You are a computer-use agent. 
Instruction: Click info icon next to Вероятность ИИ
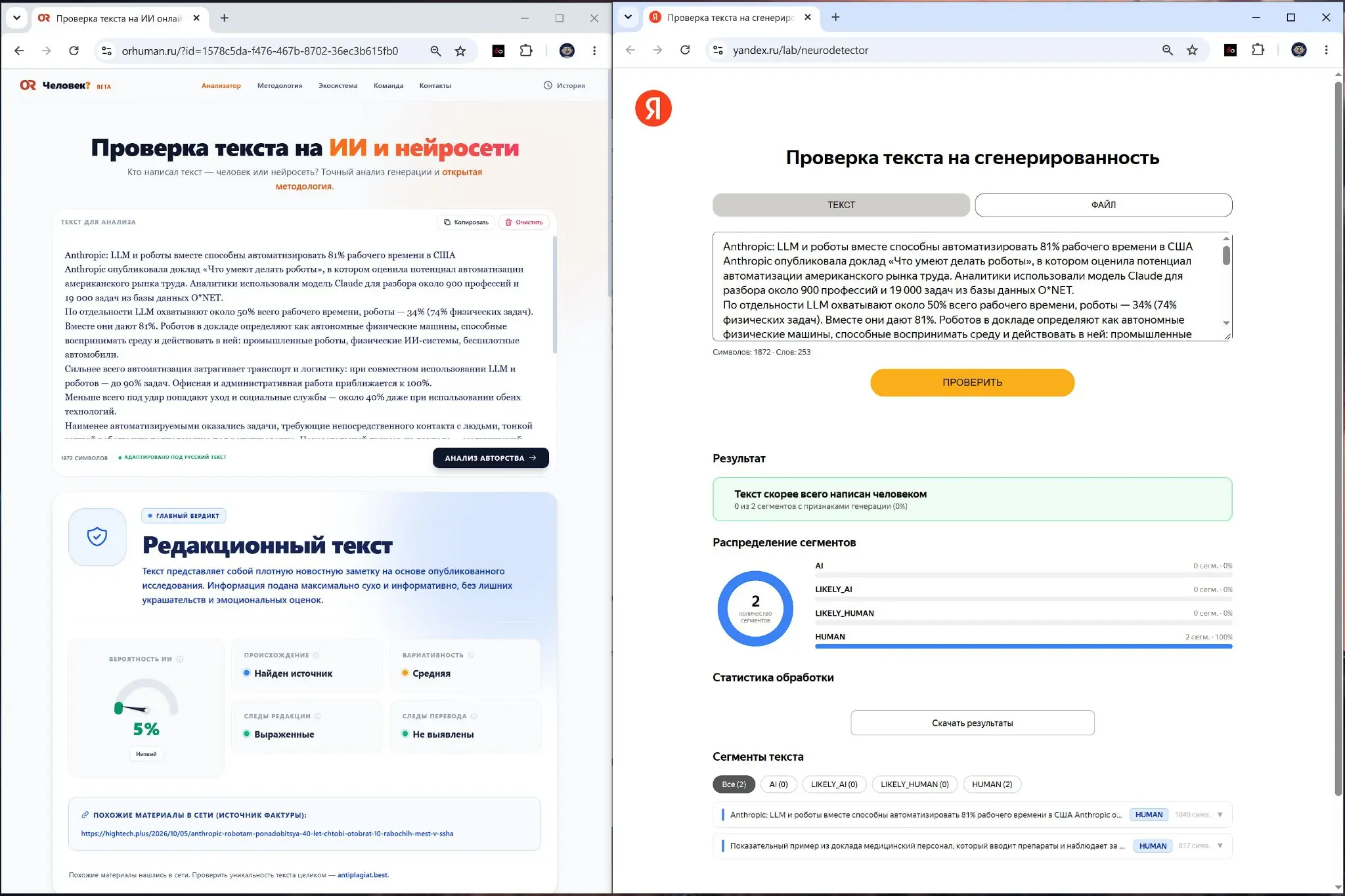[180, 659]
